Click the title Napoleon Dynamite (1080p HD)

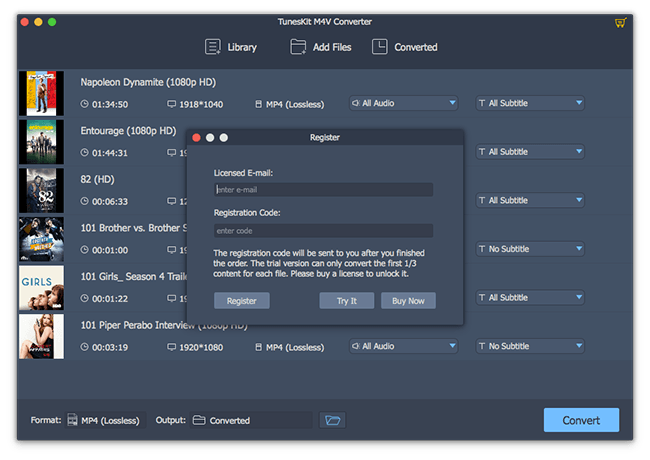pyautogui.click(x=148, y=82)
